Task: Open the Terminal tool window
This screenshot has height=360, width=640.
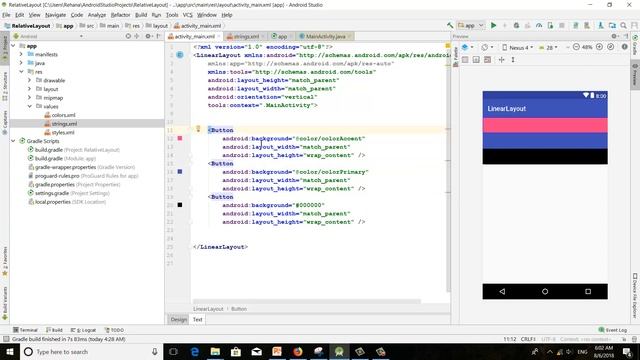Action: click(25, 330)
